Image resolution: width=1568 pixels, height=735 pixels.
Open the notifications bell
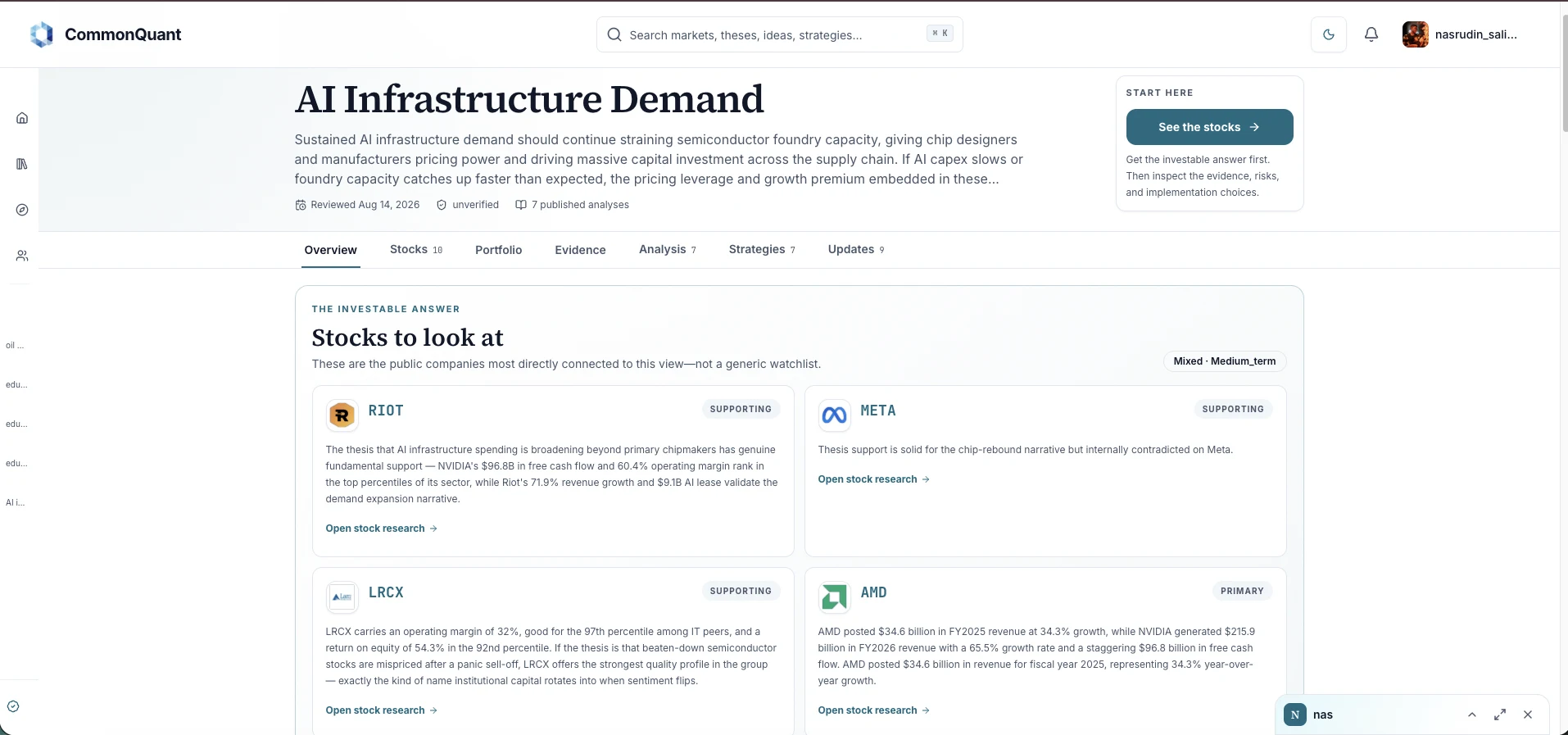[x=1371, y=34]
